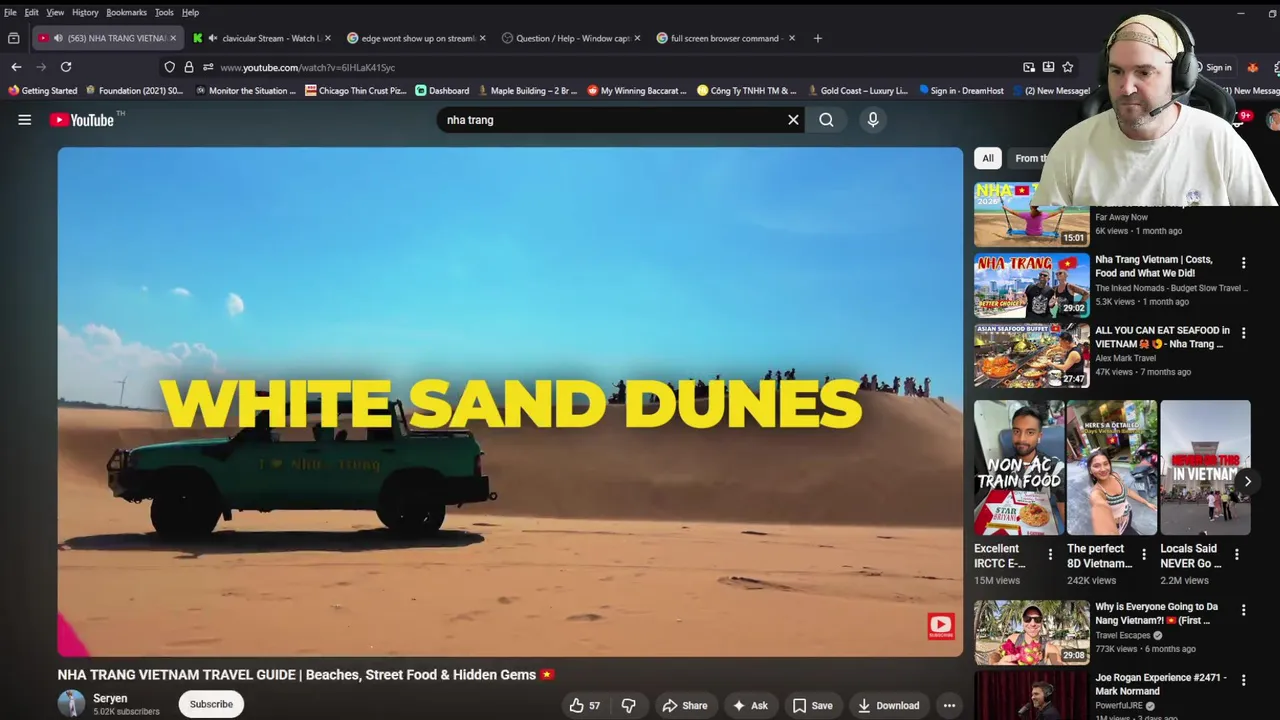Select the All filter chip
Screen dimensions: 1280x720
(988, 158)
